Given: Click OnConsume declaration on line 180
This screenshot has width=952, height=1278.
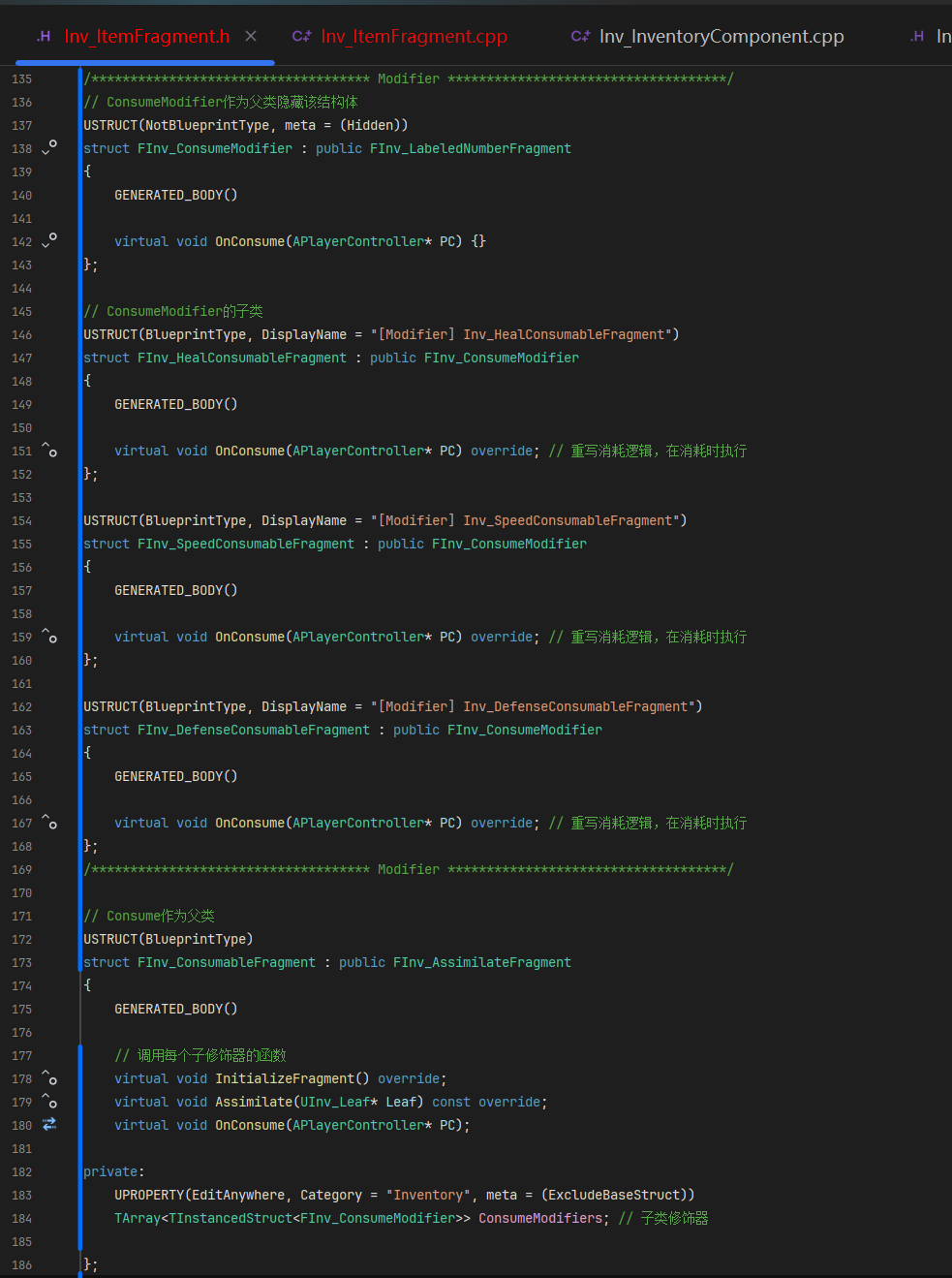Looking at the screenshot, I should click(250, 1125).
